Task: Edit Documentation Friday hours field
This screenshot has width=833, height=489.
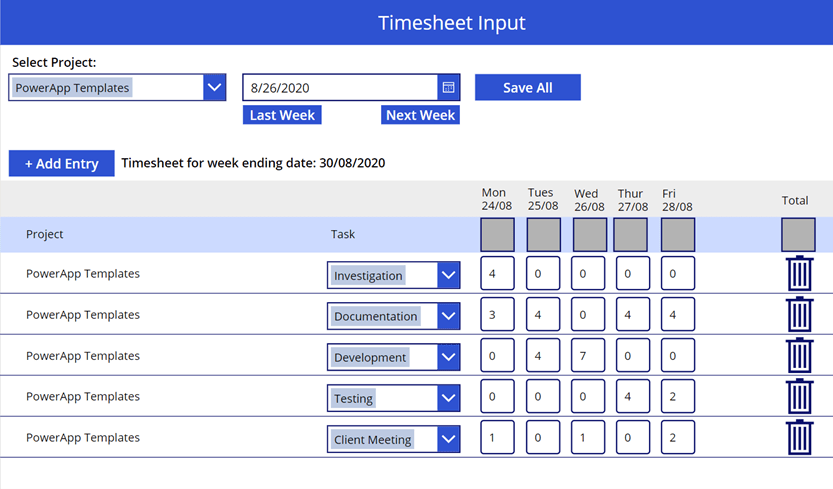Action: click(678, 314)
